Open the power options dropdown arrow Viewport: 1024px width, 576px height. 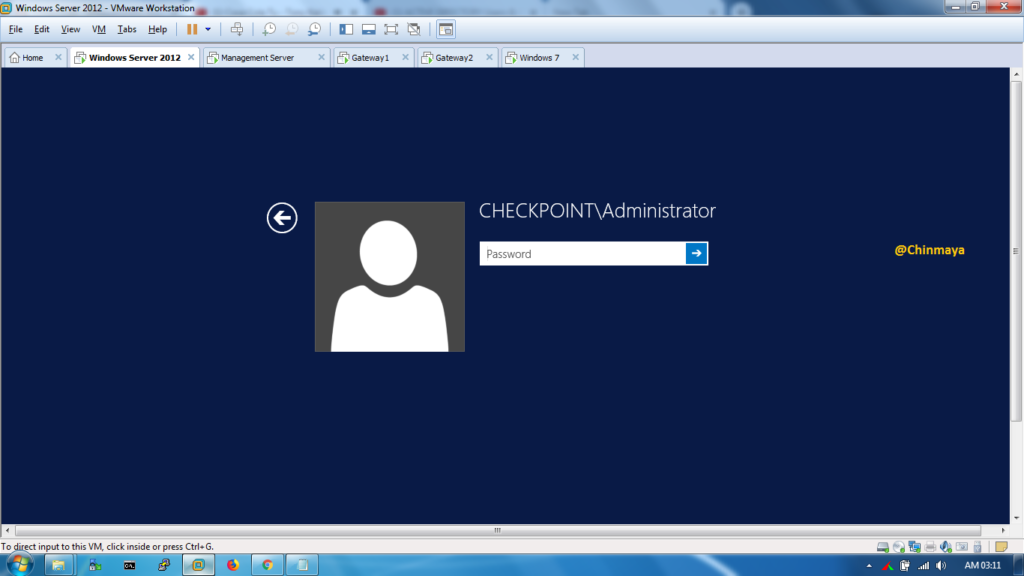point(208,29)
